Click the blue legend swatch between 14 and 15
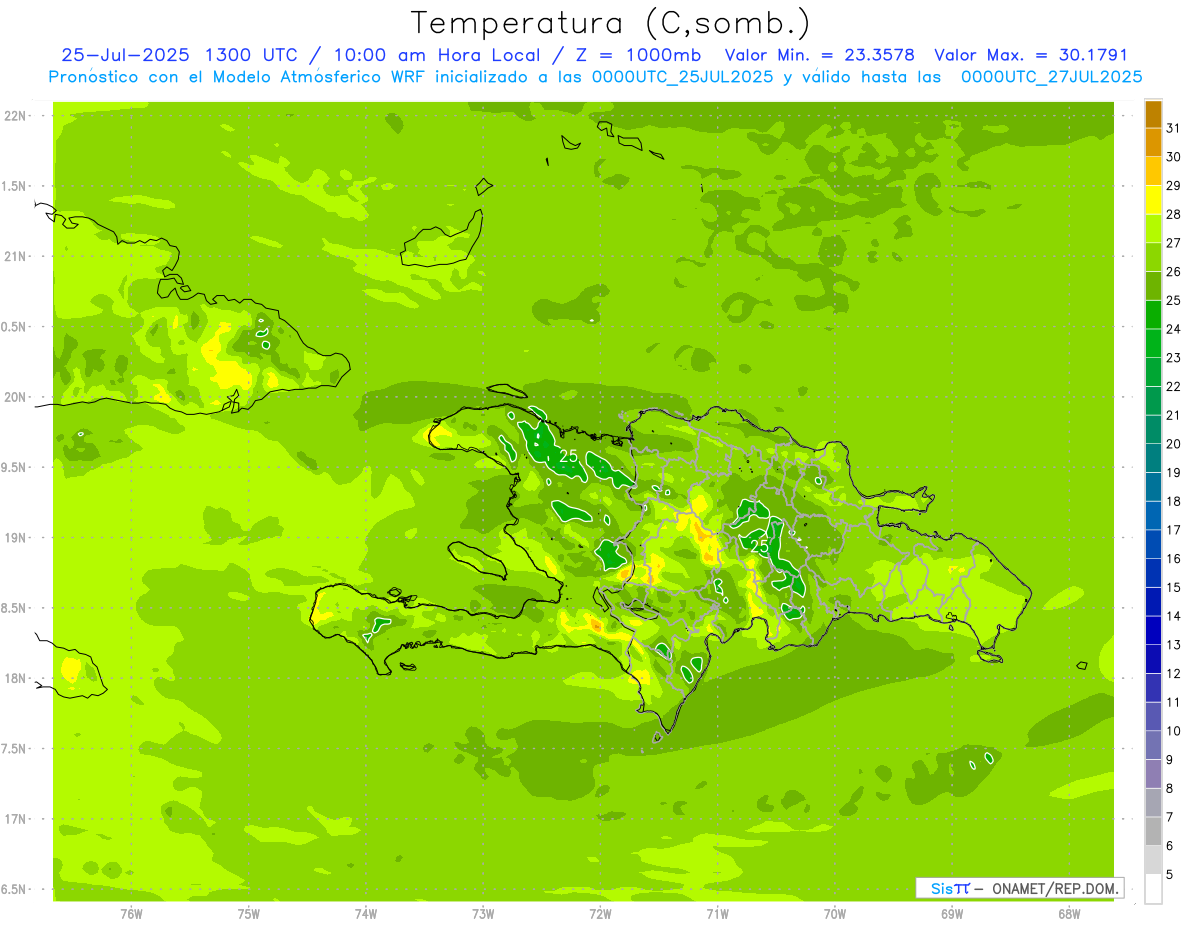The image size is (1200, 927). point(1153,602)
